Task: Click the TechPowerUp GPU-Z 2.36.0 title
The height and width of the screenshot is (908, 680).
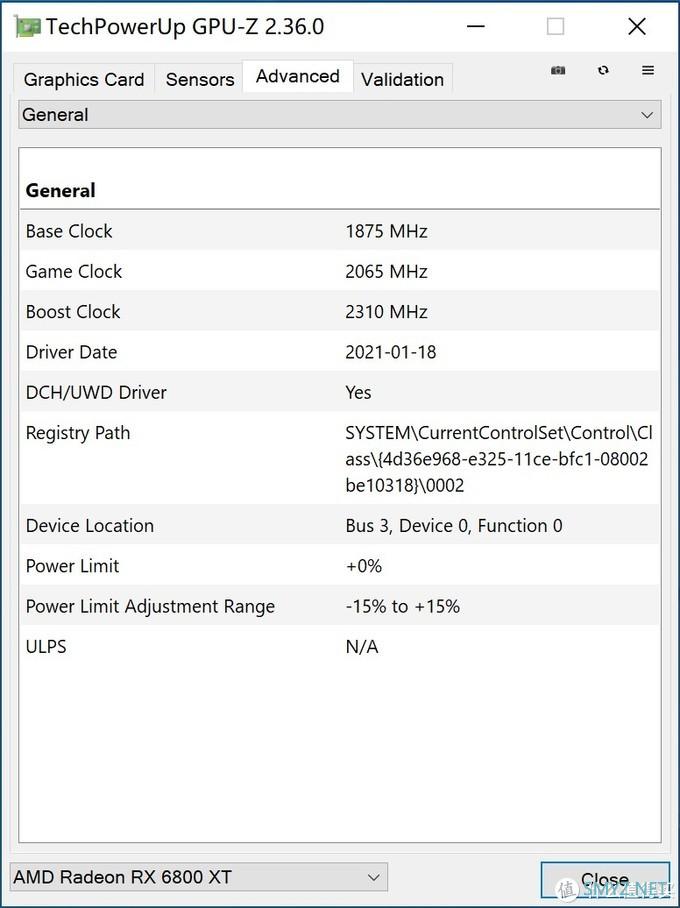Action: tap(185, 27)
